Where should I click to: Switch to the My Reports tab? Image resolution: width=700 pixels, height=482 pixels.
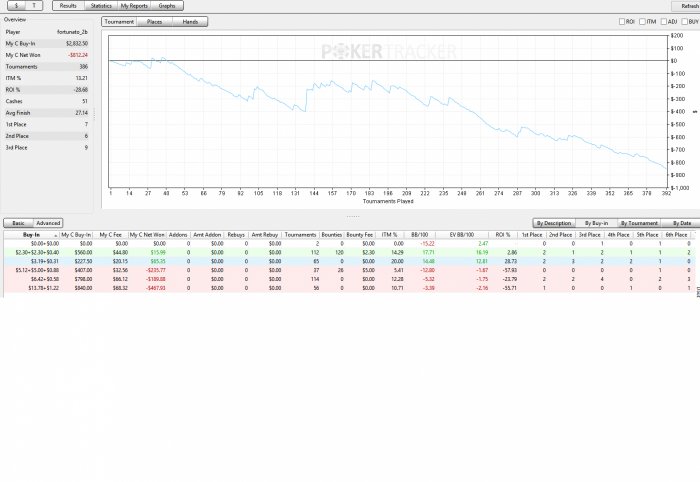pos(134,6)
